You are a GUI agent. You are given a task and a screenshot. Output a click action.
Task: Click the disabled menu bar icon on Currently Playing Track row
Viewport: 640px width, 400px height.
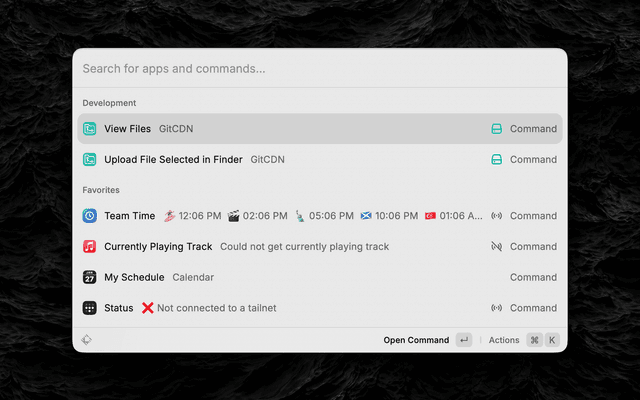pos(496,246)
